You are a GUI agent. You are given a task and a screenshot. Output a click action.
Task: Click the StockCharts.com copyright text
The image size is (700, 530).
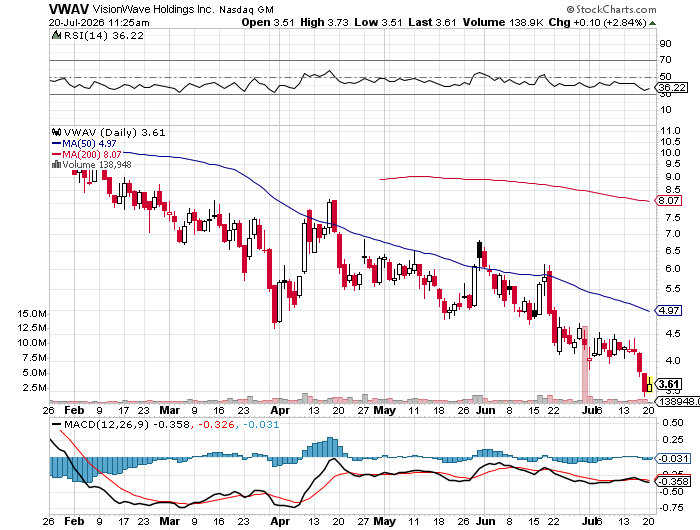pos(611,9)
